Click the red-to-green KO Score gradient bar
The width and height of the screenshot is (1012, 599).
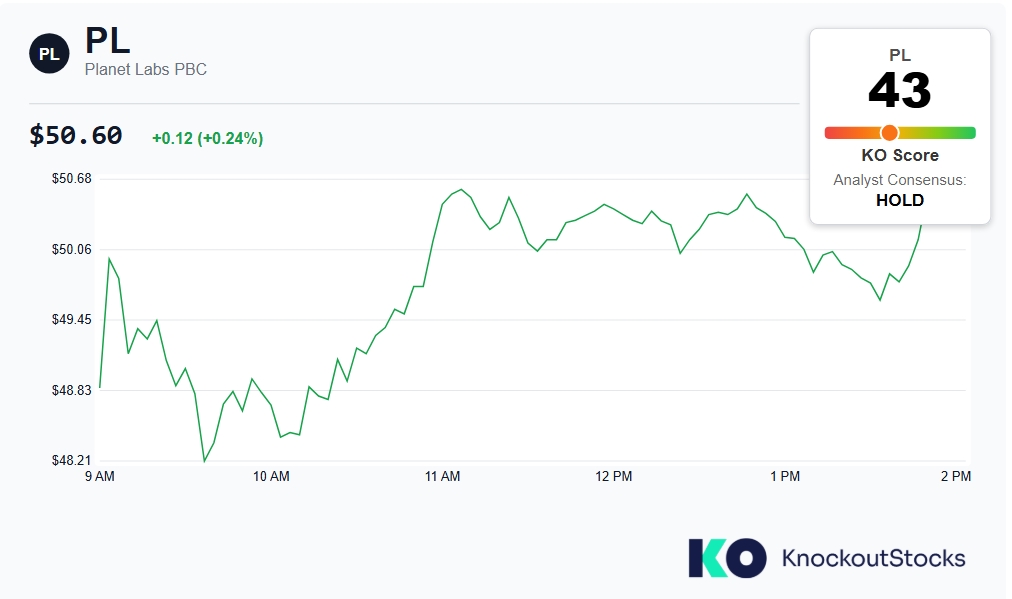900,133
